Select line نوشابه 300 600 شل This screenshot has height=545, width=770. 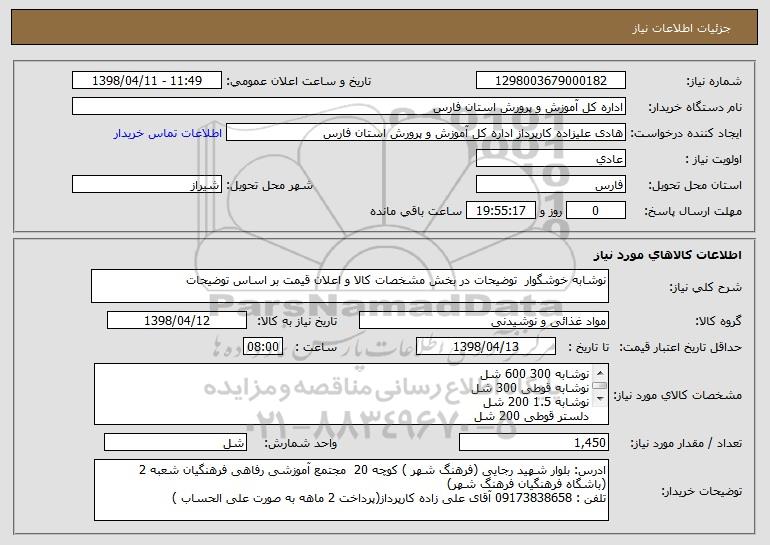[534, 374]
